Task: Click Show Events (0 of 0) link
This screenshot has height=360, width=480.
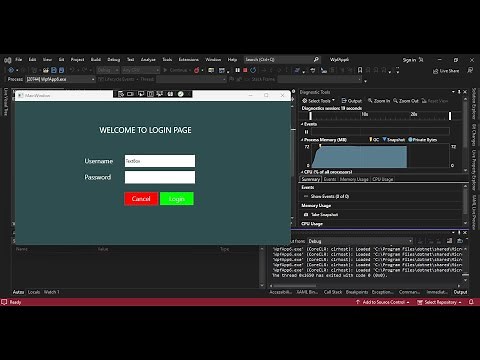Action: click(330, 196)
